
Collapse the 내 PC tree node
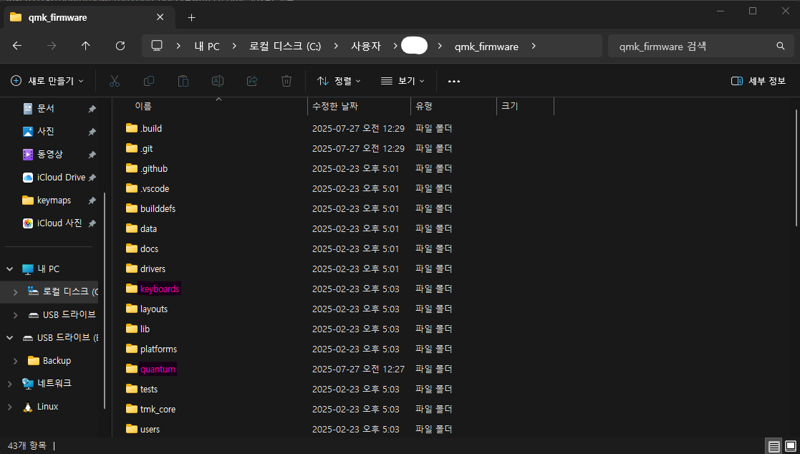point(10,269)
